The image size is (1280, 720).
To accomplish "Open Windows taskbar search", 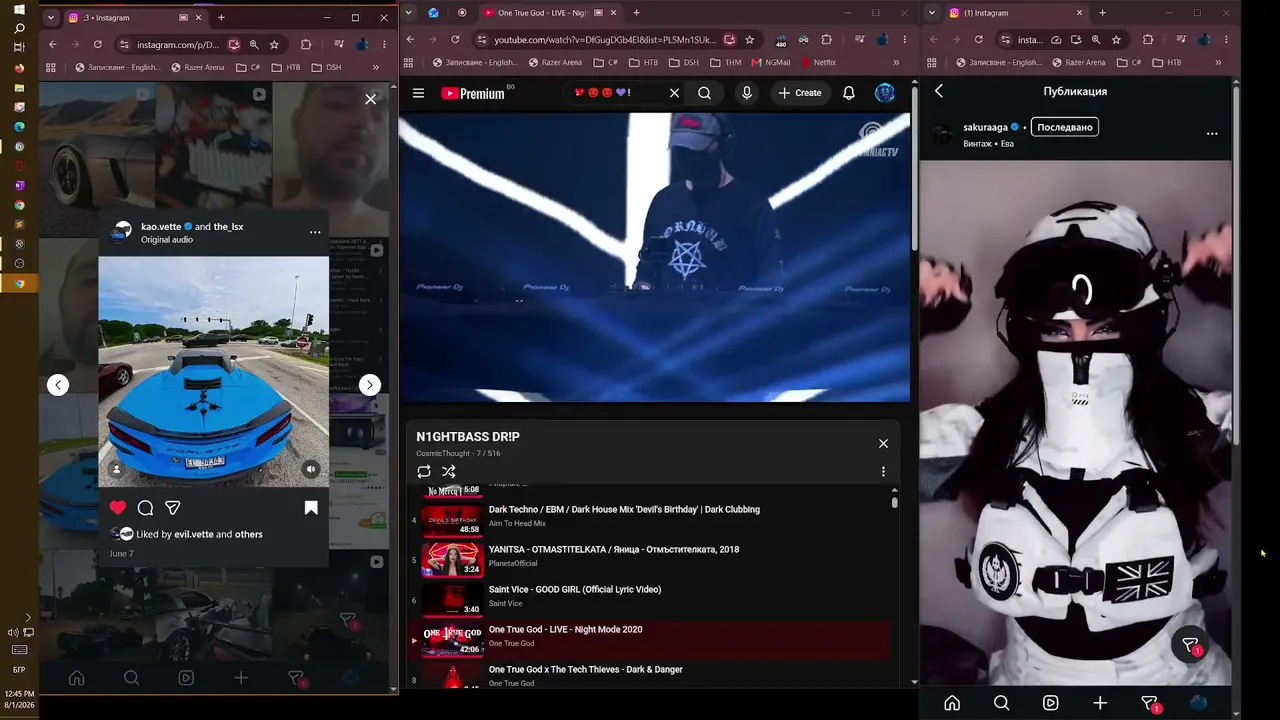I will [19, 28].
